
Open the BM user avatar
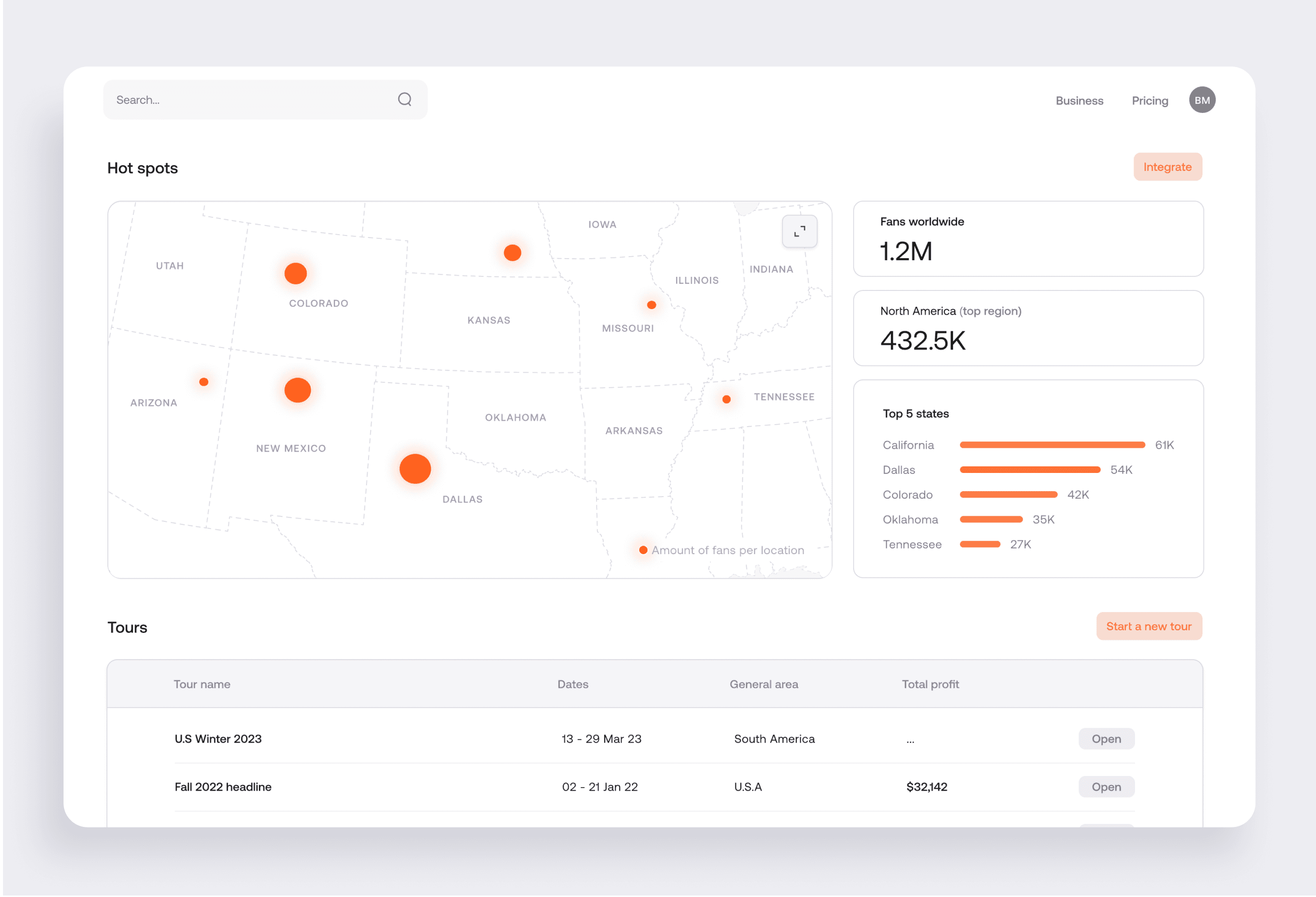(x=1202, y=100)
